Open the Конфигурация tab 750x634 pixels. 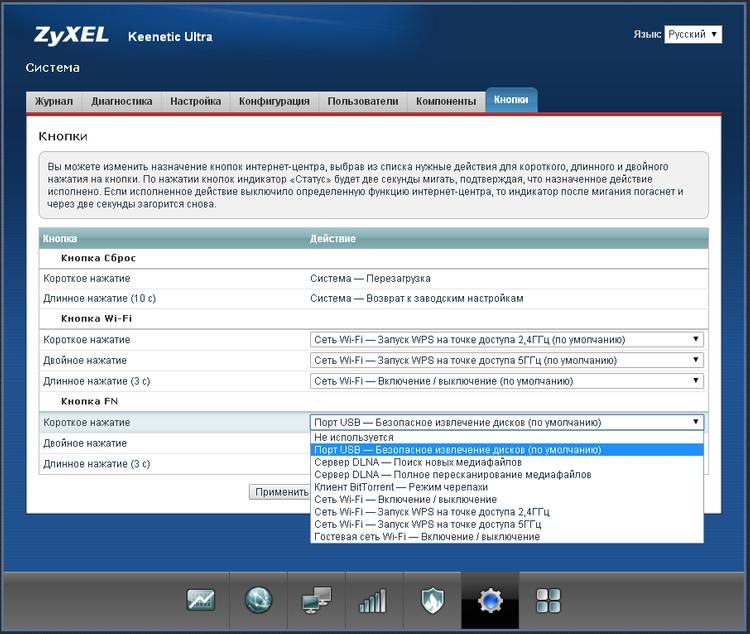tap(275, 101)
